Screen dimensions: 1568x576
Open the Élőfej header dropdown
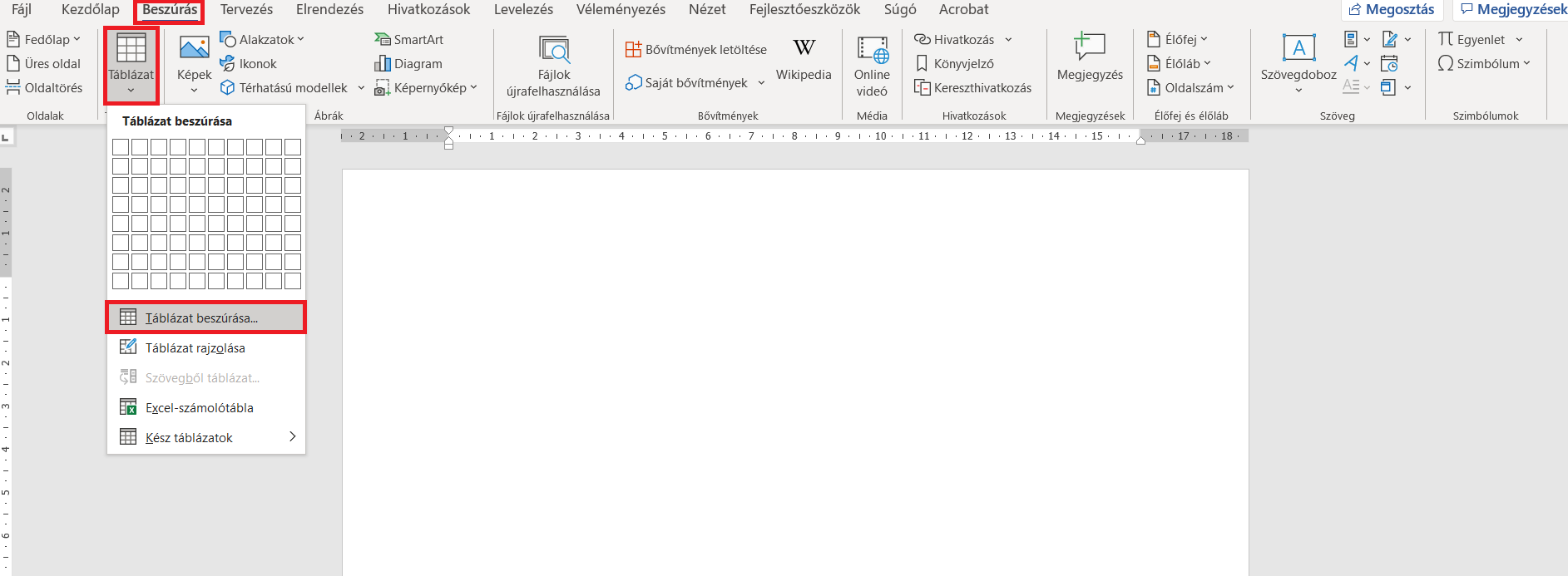click(x=1177, y=39)
